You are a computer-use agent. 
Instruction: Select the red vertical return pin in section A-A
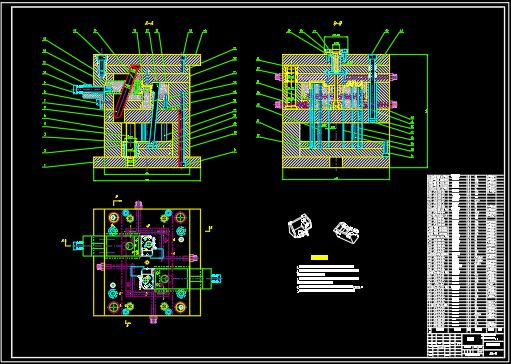tap(180, 138)
